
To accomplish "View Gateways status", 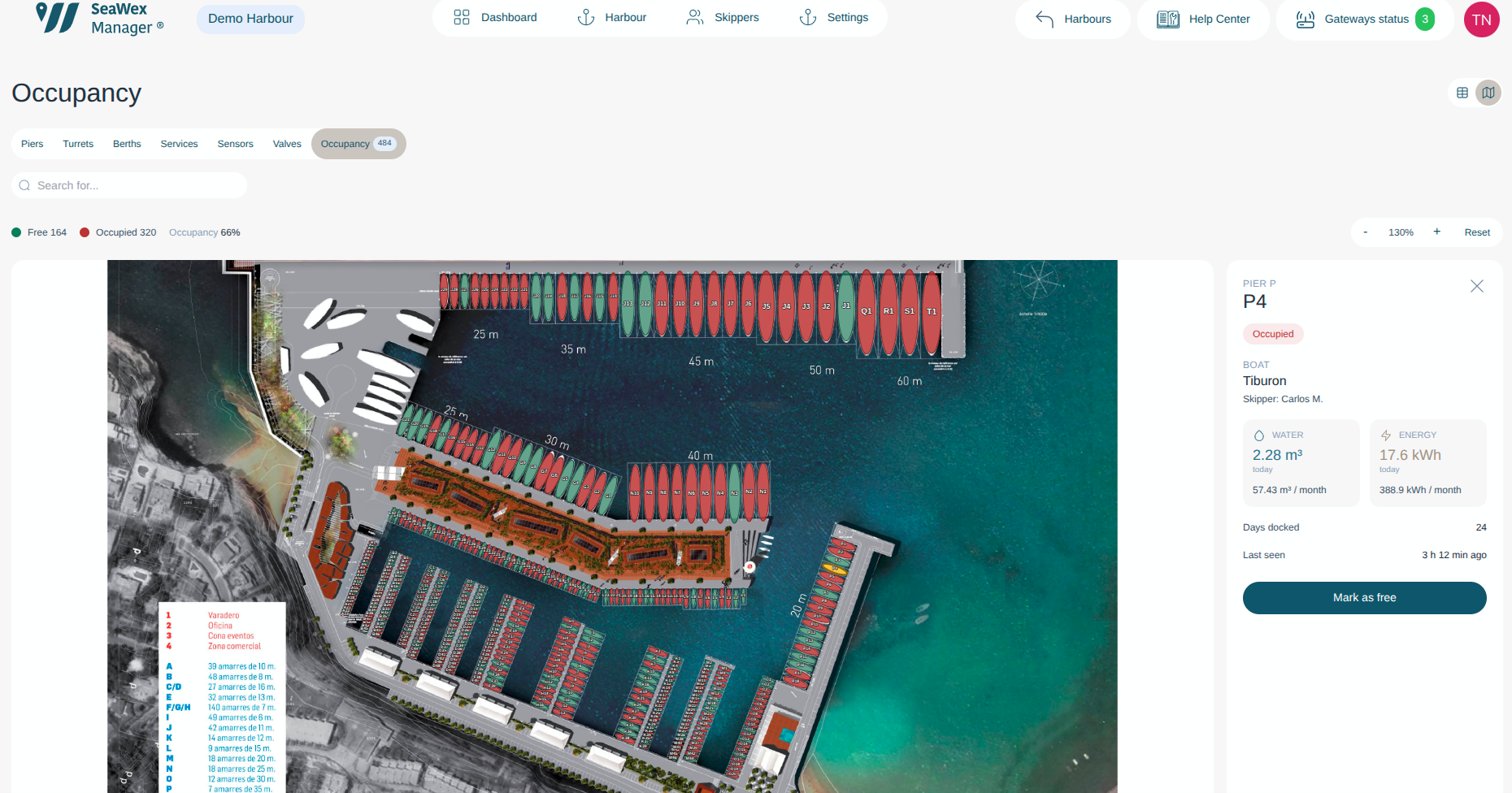I will coord(1365,19).
